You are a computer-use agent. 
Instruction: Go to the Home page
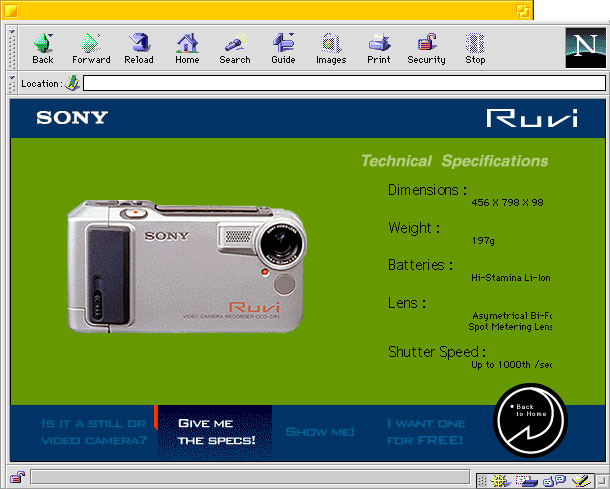coord(187,49)
